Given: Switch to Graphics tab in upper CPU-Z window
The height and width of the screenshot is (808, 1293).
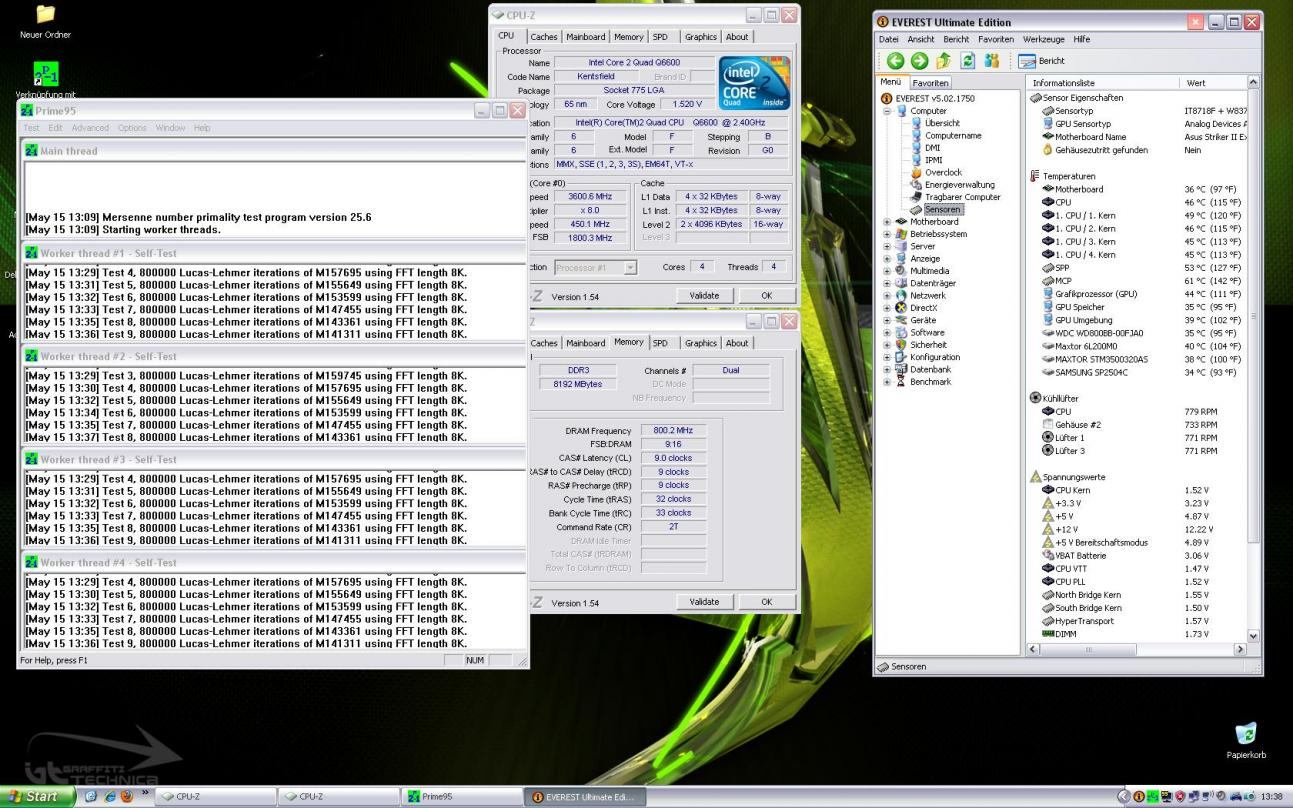Looking at the screenshot, I should (x=700, y=37).
